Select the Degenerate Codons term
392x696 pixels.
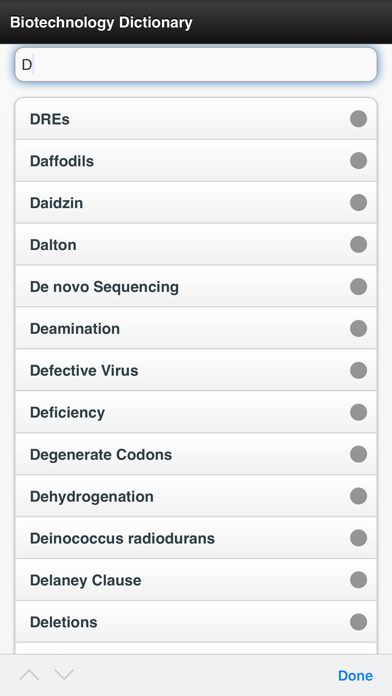tap(196, 454)
